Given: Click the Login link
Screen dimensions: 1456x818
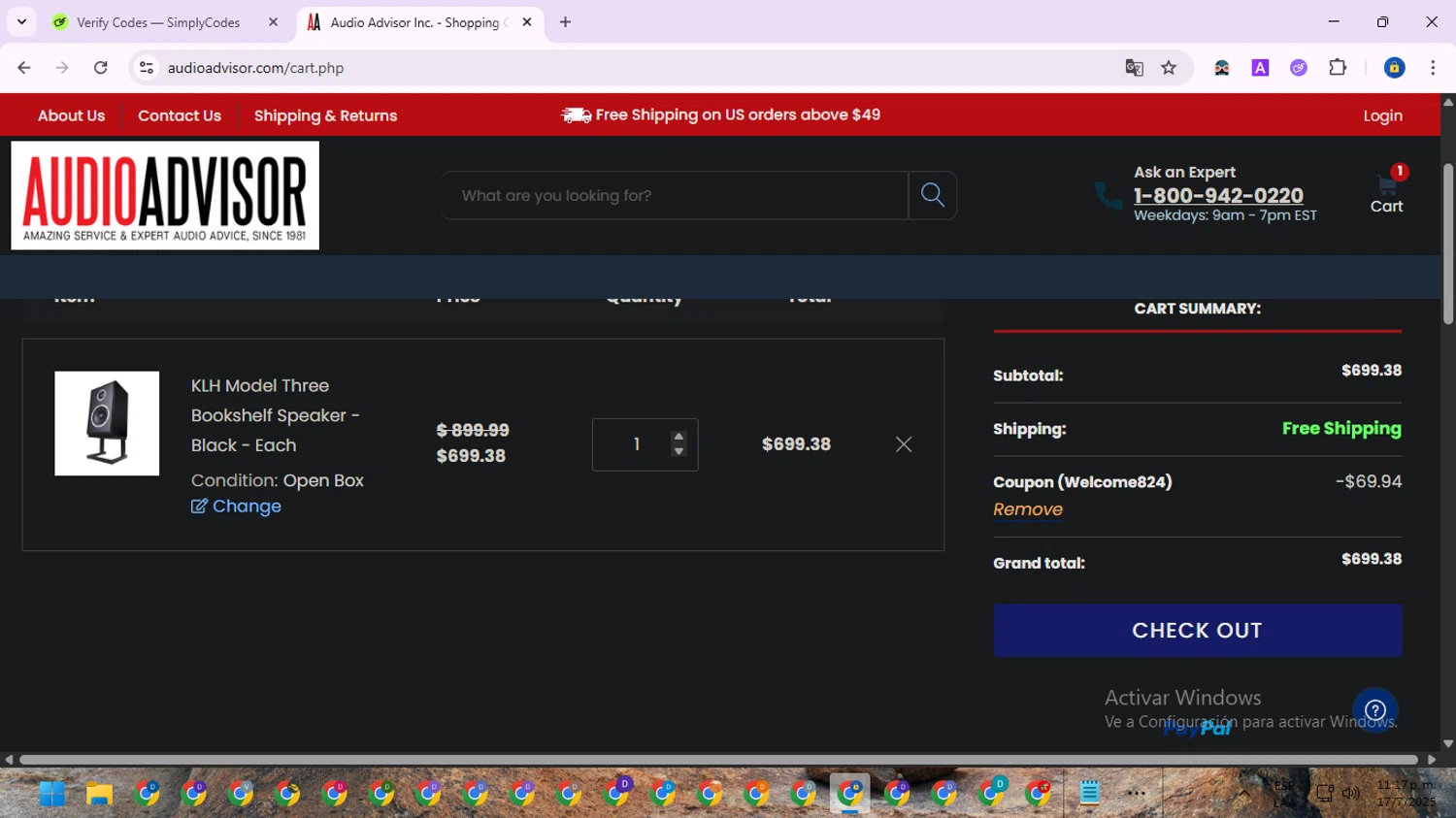Looking at the screenshot, I should coord(1382,115).
